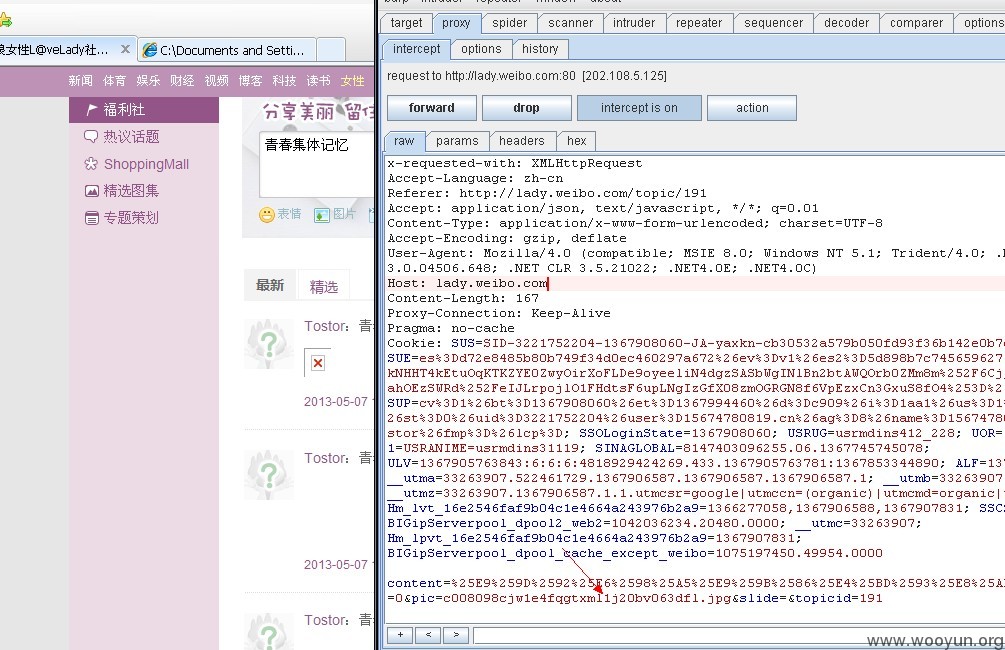Toggle the intercept is on button
The height and width of the screenshot is (650, 1005).
639,108
